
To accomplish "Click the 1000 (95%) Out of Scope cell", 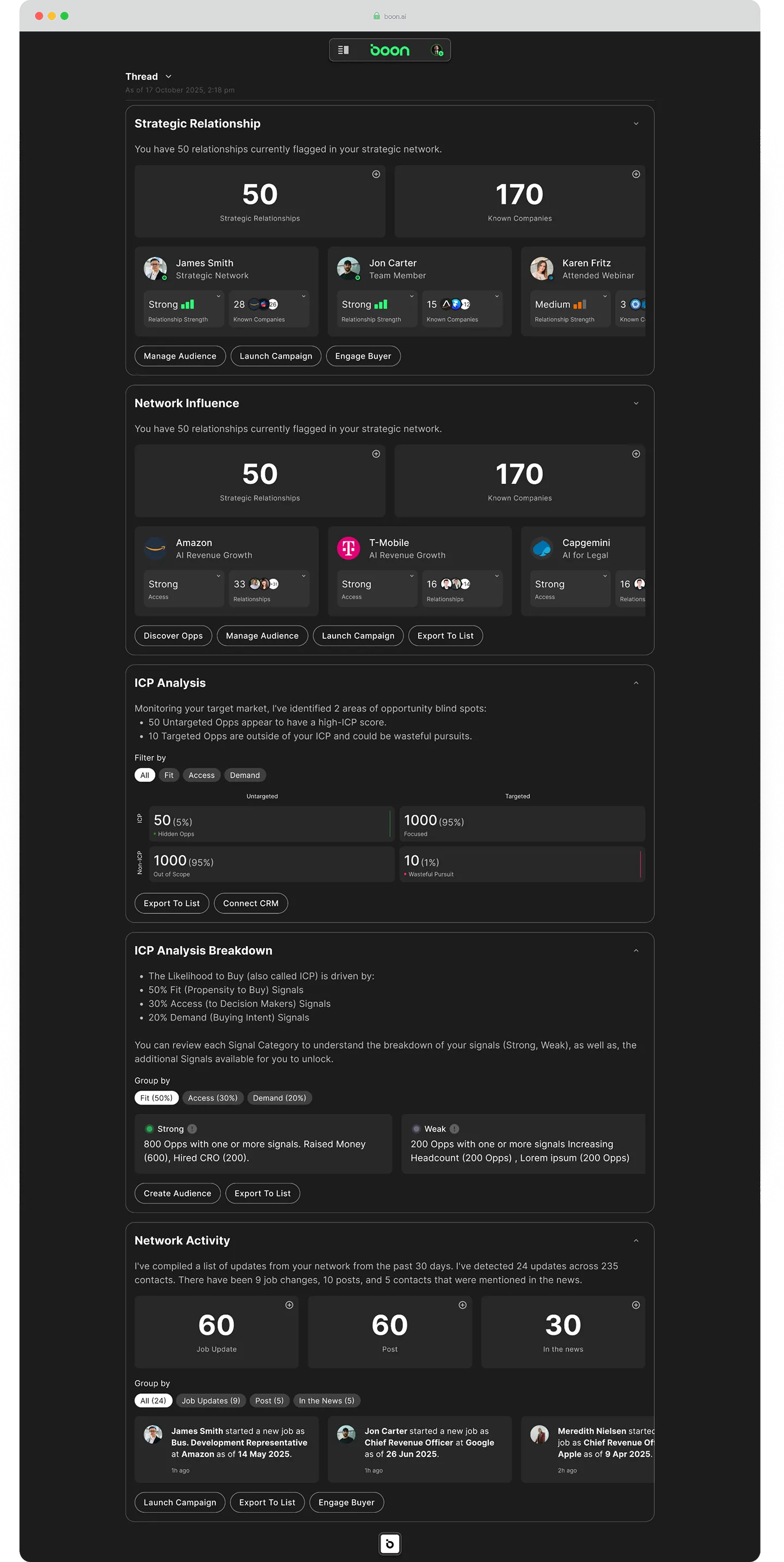I will 271,864.
